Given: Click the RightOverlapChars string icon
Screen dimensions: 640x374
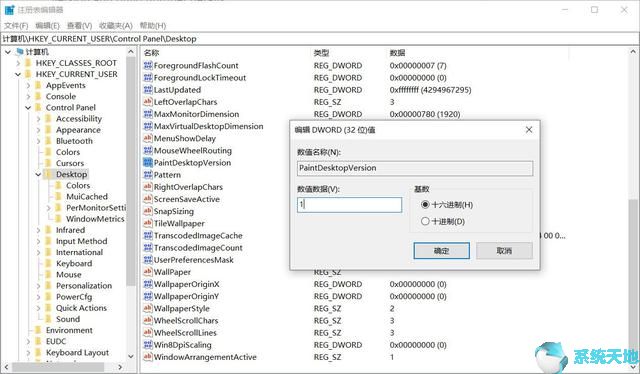Looking at the screenshot, I should tap(148, 187).
